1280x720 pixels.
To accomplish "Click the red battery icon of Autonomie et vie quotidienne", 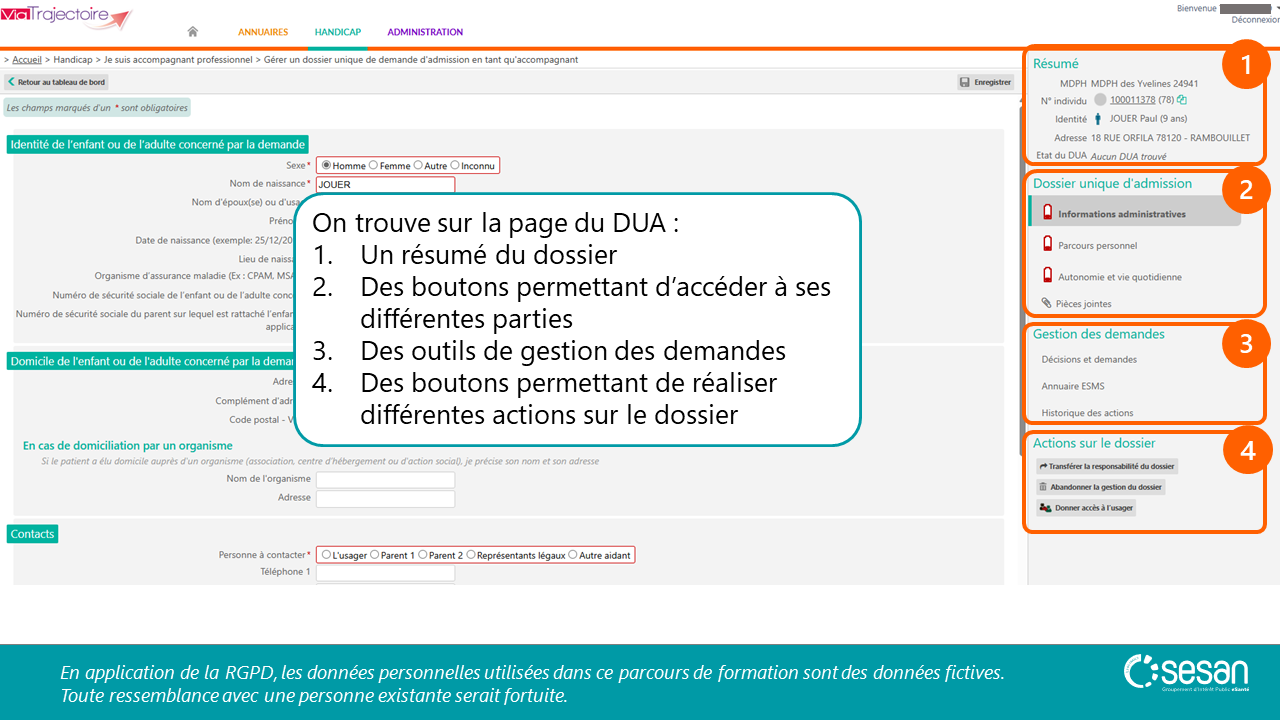I will point(1048,276).
